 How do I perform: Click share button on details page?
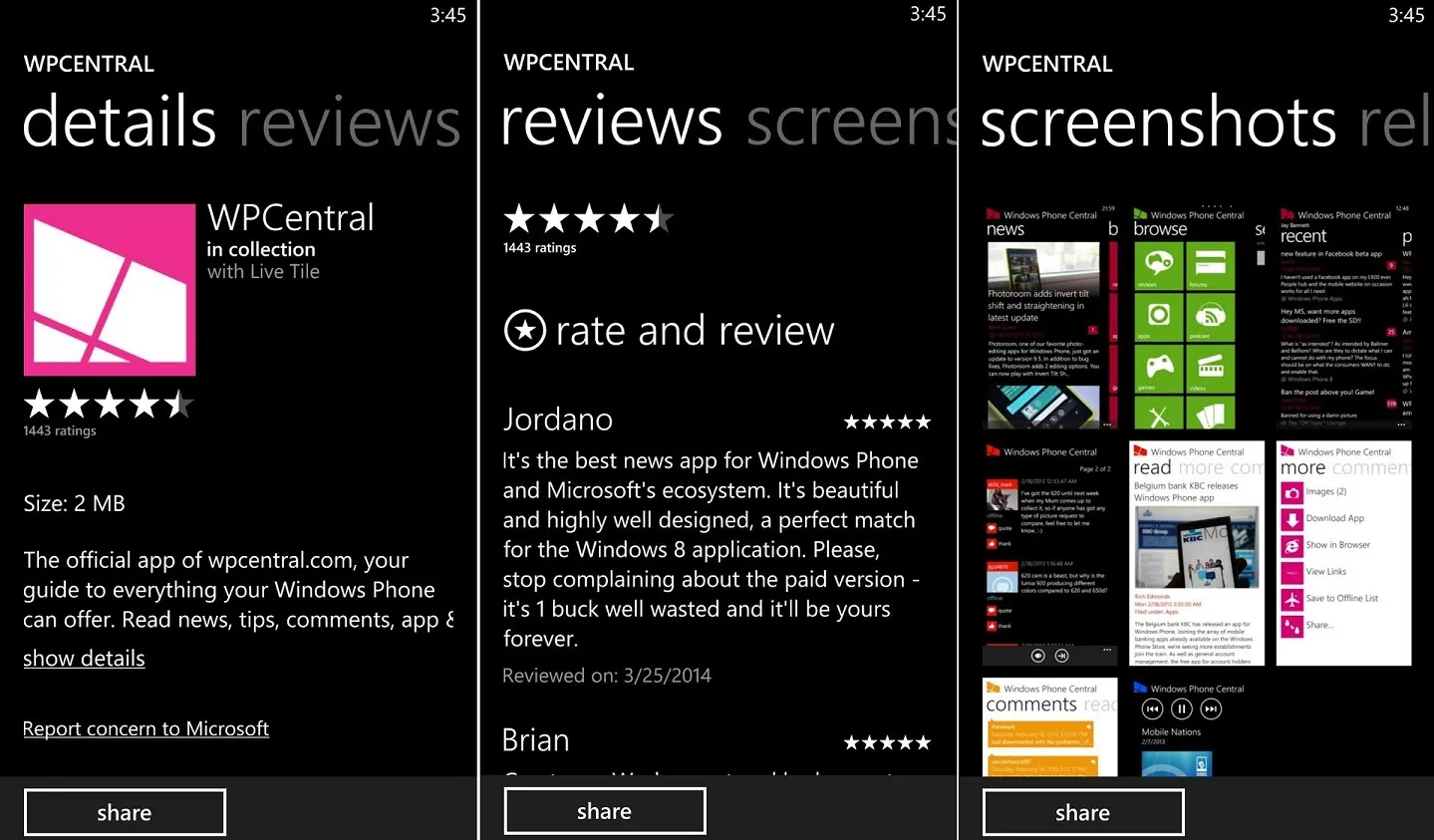pos(125,812)
